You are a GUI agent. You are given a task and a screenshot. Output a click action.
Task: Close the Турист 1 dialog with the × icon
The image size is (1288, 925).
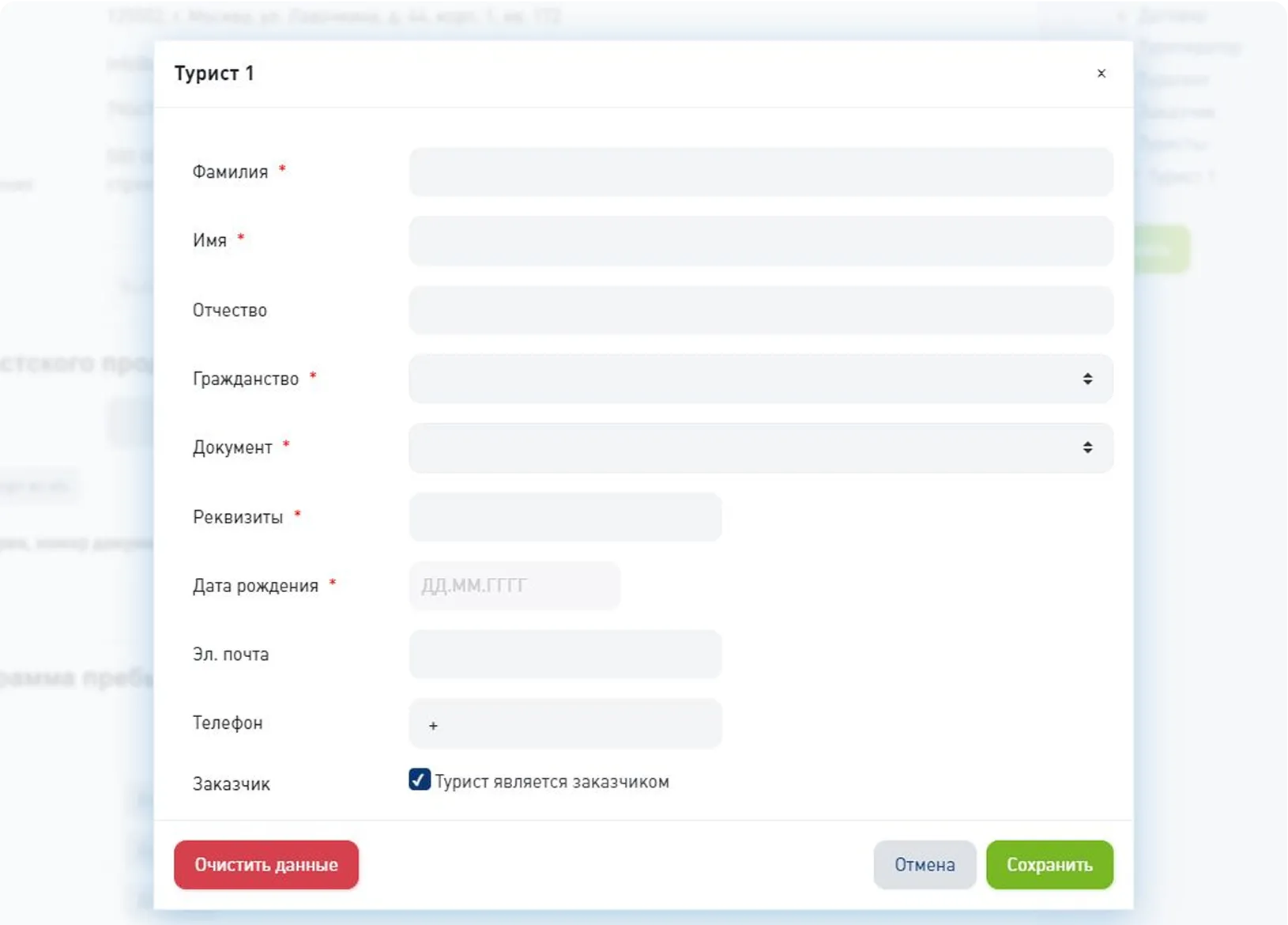pyautogui.click(x=1101, y=74)
